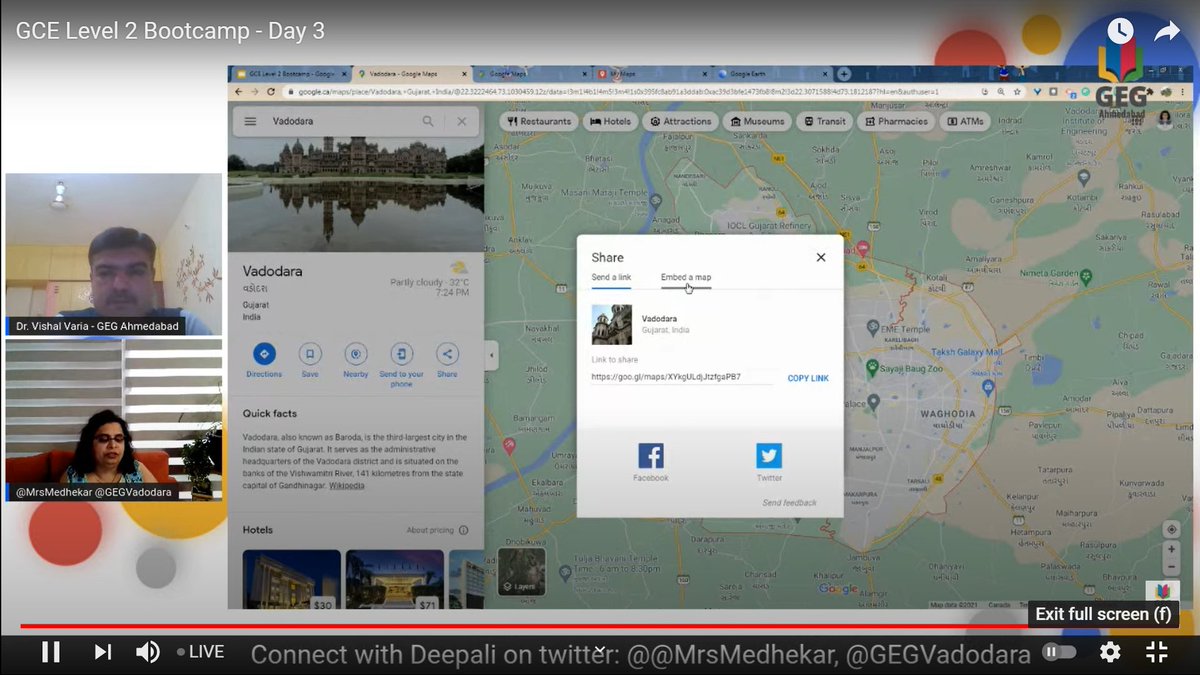
Task: Reload the Google Maps page
Action: click(269, 92)
